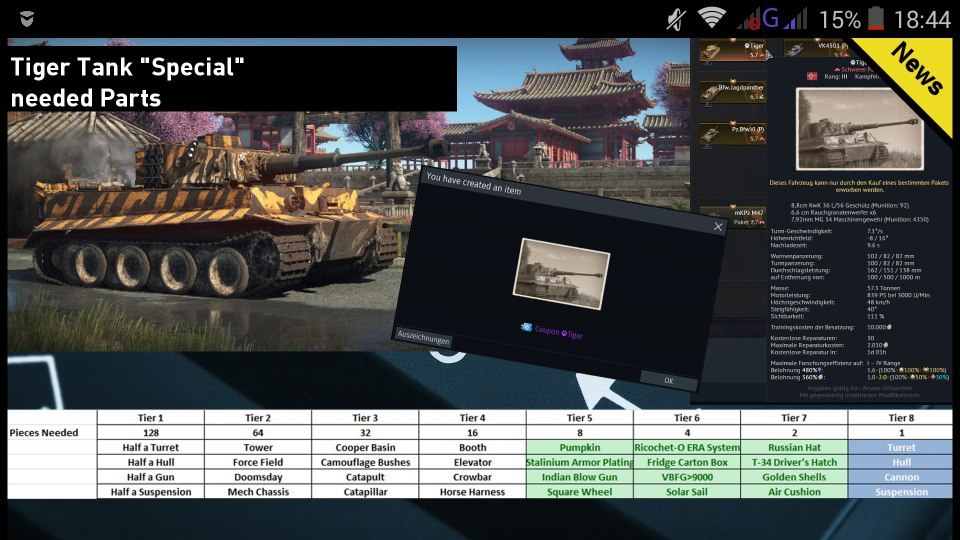Image resolution: width=960 pixels, height=540 pixels.
Task: Click the 'Camouflage Bushes' cell
Action: 365,462
